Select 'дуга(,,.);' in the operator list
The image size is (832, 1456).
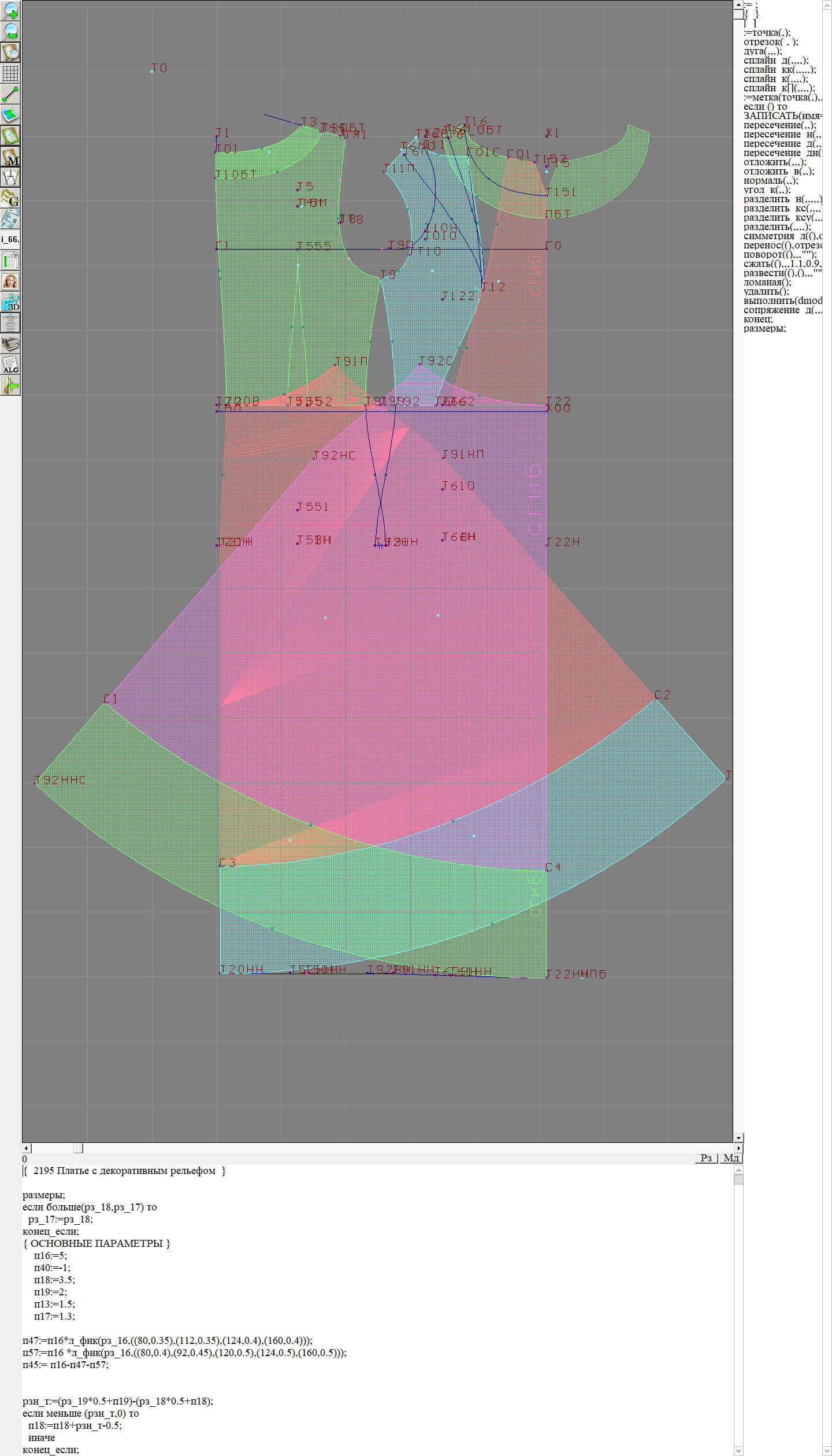click(x=762, y=51)
